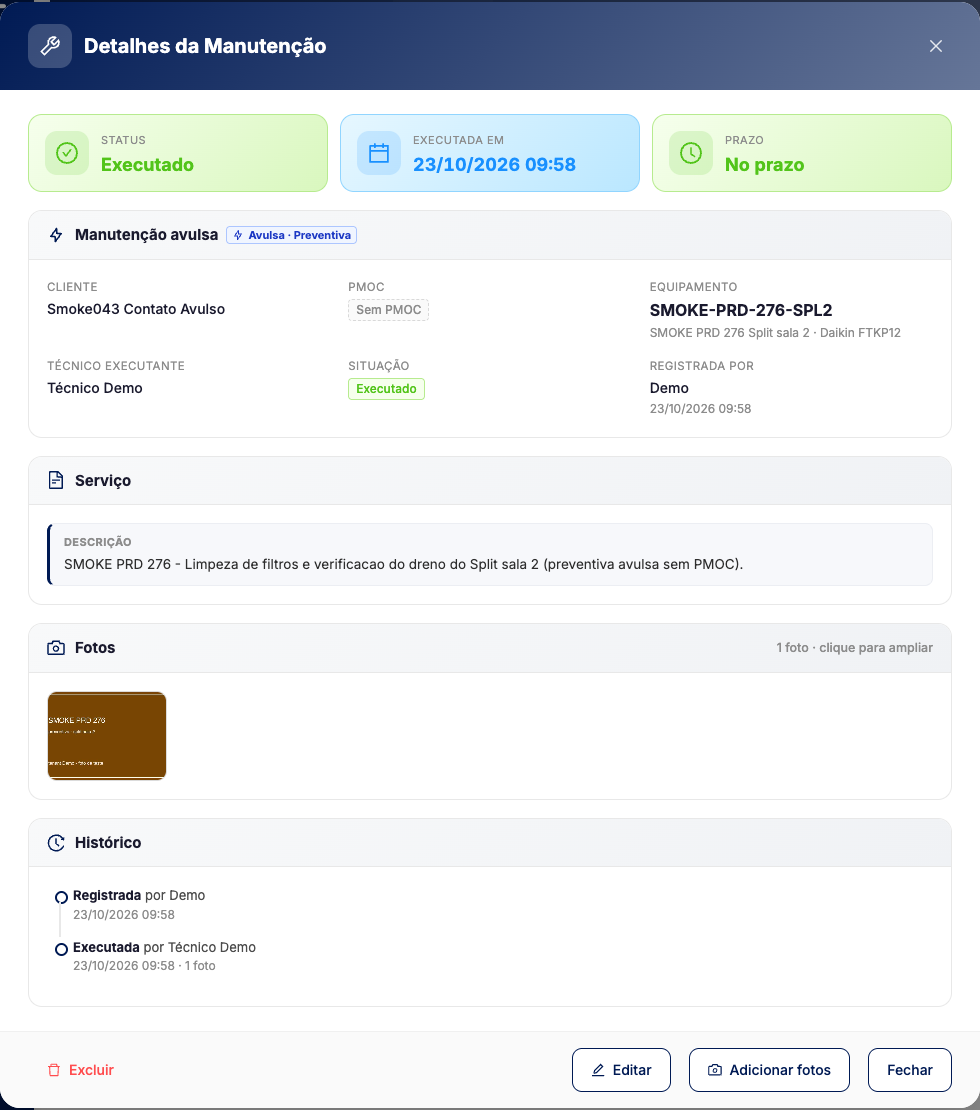Image resolution: width=980 pixels, height=1110 pixels.
Task: Click the Adicionar fotos button
Action: (769, 1070)
